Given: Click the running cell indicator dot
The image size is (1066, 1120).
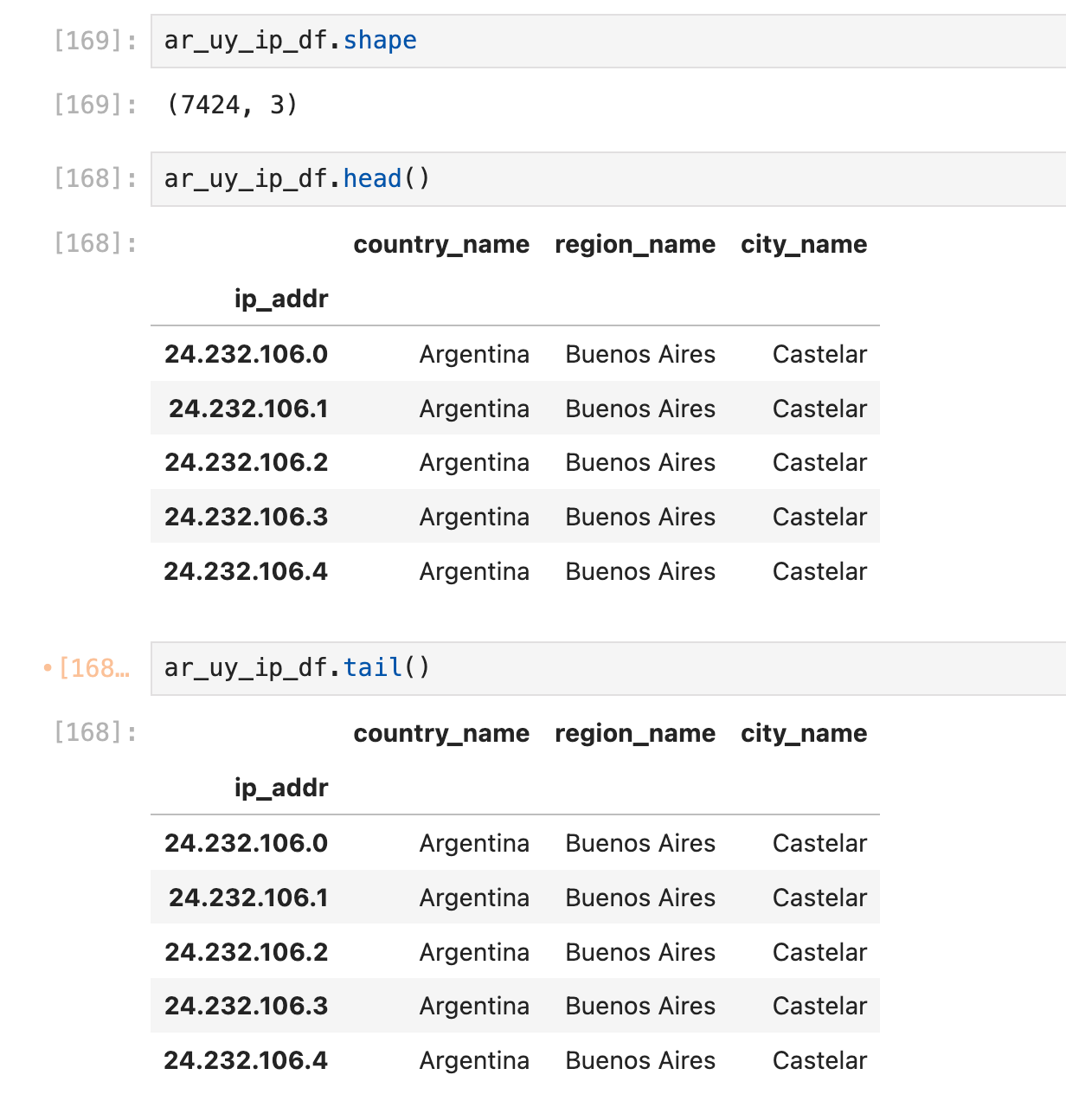Looking at the screenshot, I should (x=49, y=666).
